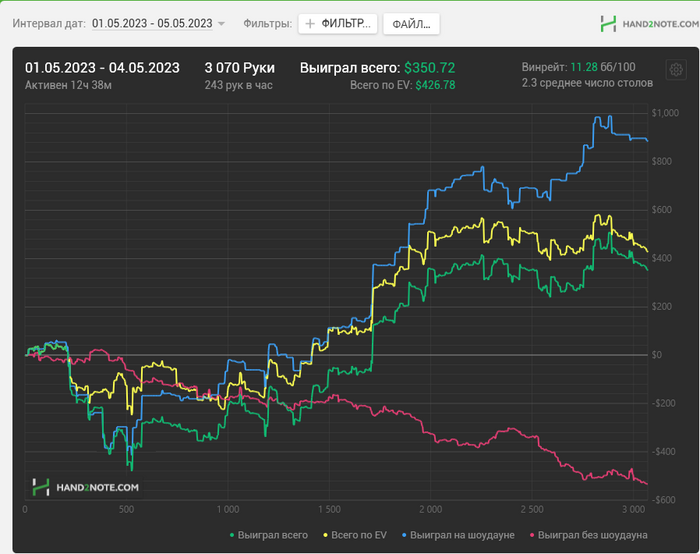Viewport: 700px width, 554px height.
Task: Open chart settings gear icon
Action: point(676,70)
